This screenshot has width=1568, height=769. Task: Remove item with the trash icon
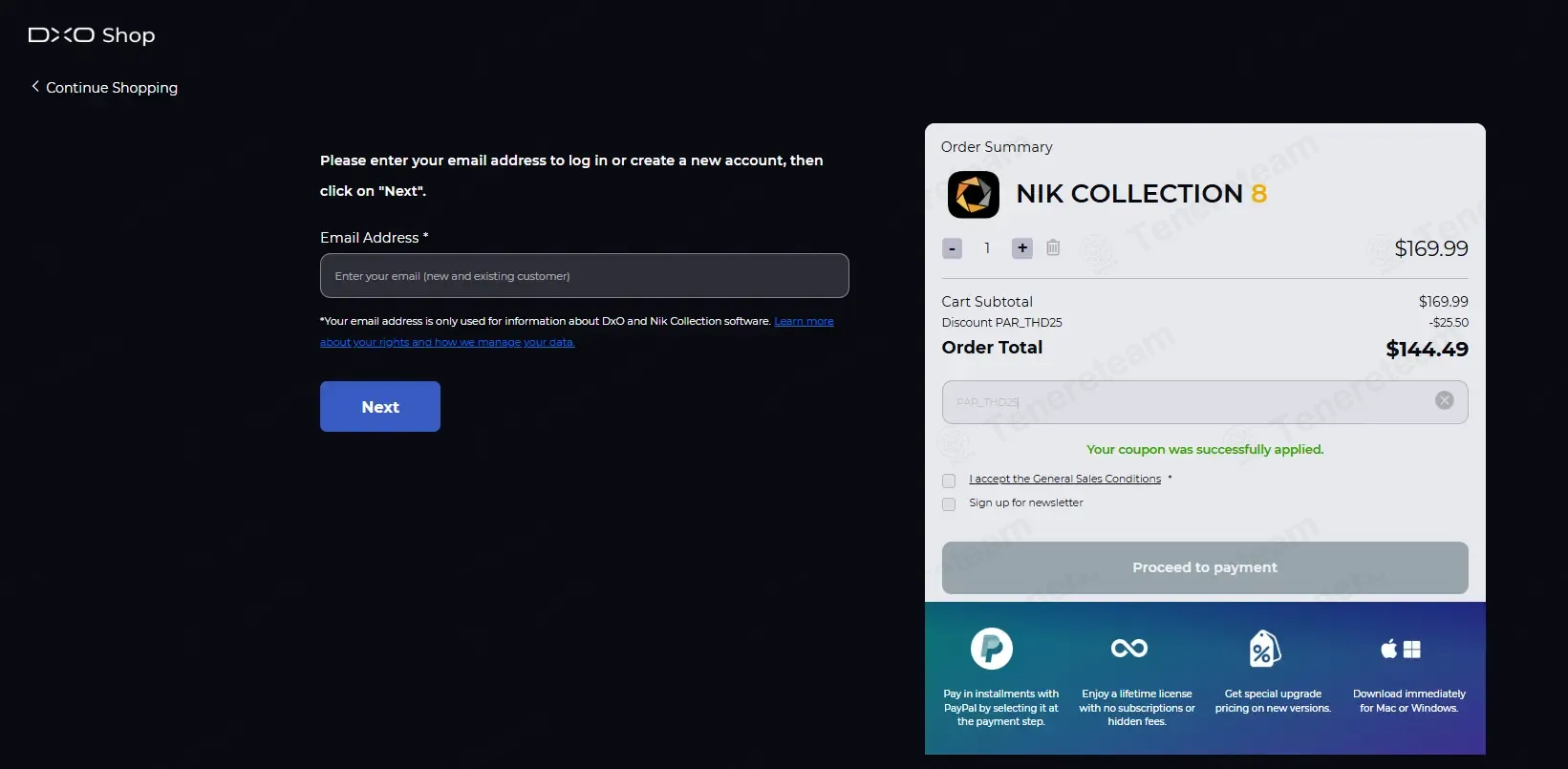pyautogui.click(x=1053, y=248)
